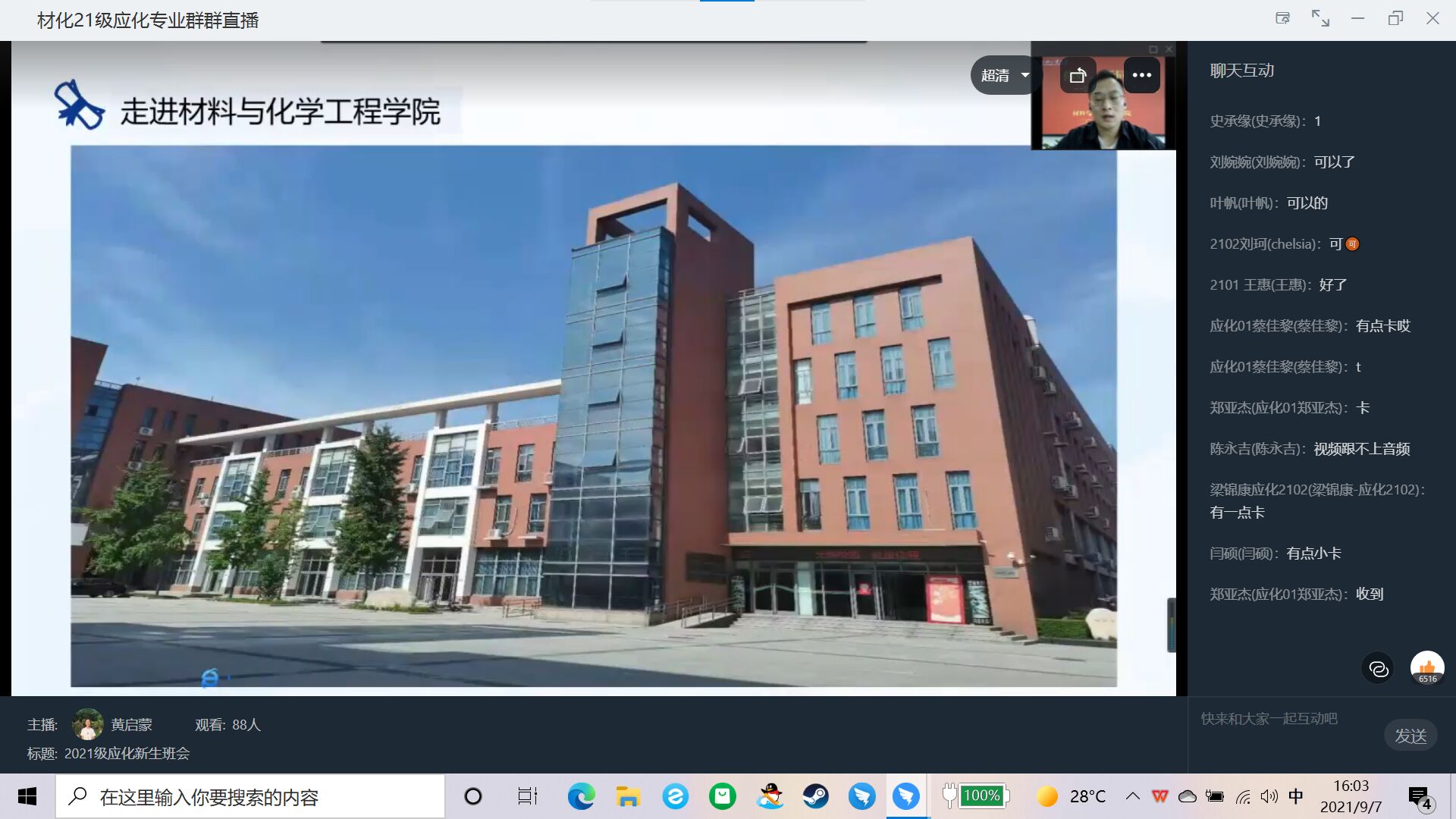The width and height of the screenshot is (1456, 819).
Task: Open the three-dot more options button
Action: click(1141, 75)
